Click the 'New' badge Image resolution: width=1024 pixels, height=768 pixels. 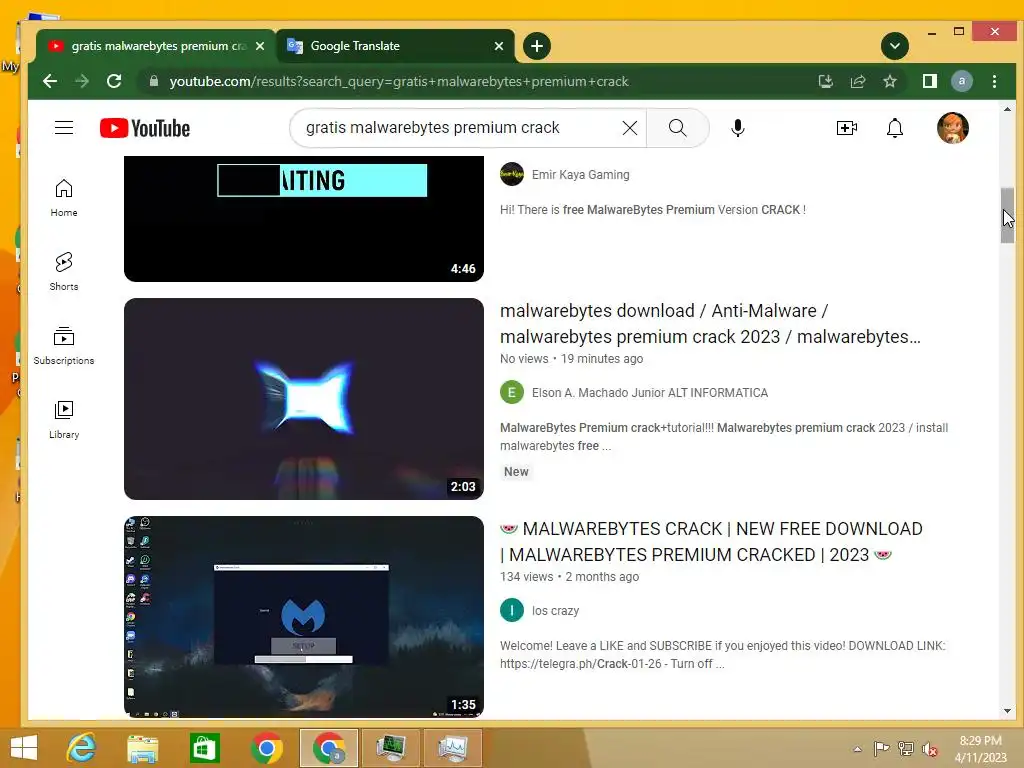coord(516,472)
